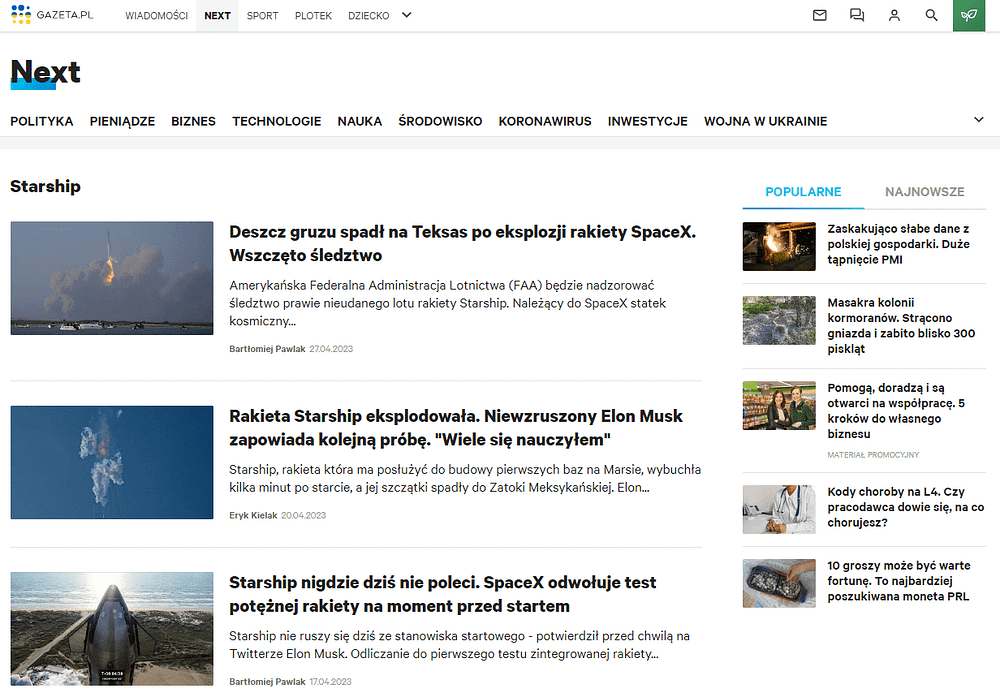Click the SpaceX explosion smoke thumbnail
Image resolution: width=1000 pixels, height=692 pixels.
pos(112,278)
